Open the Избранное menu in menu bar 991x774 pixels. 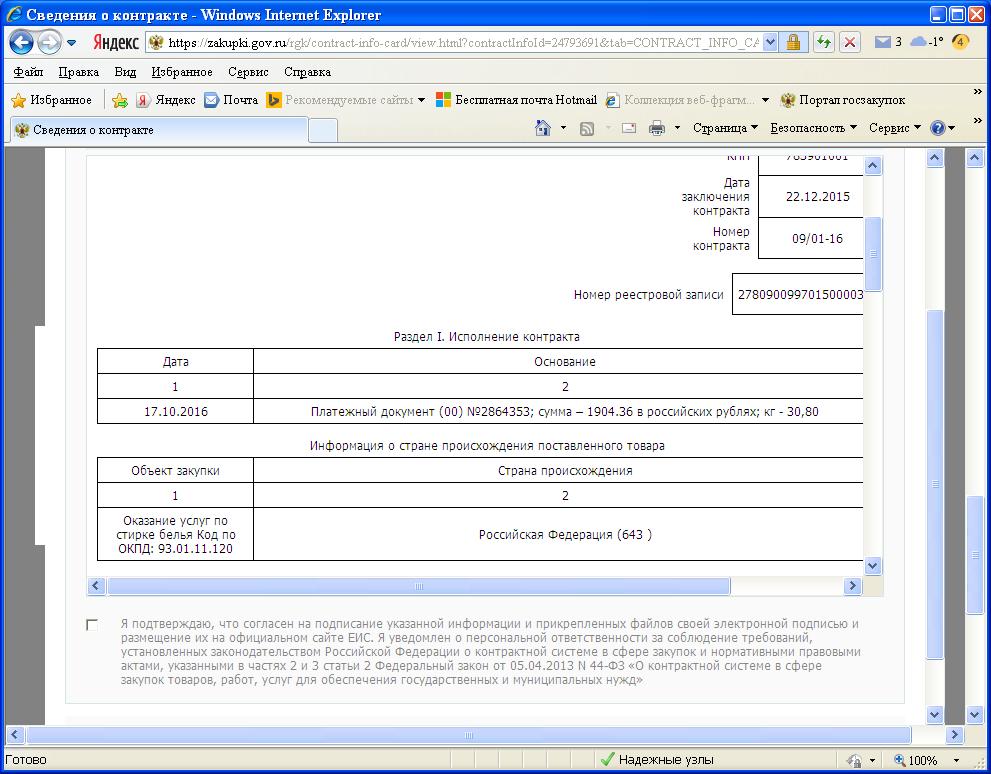point(182,71)
